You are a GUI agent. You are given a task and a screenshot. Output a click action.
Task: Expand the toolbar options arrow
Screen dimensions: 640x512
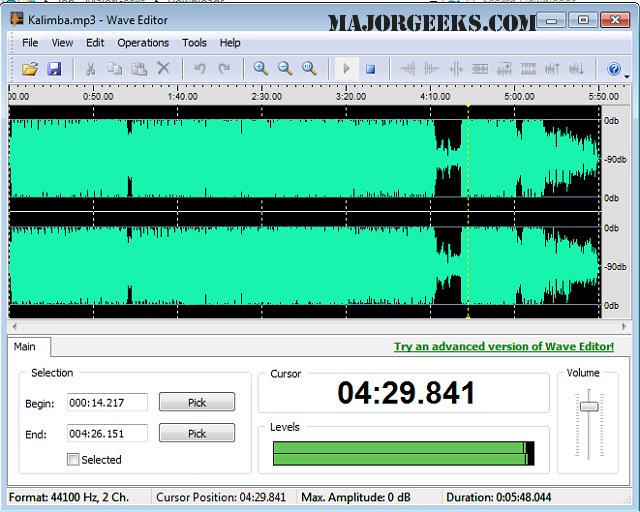click(627, 76)
